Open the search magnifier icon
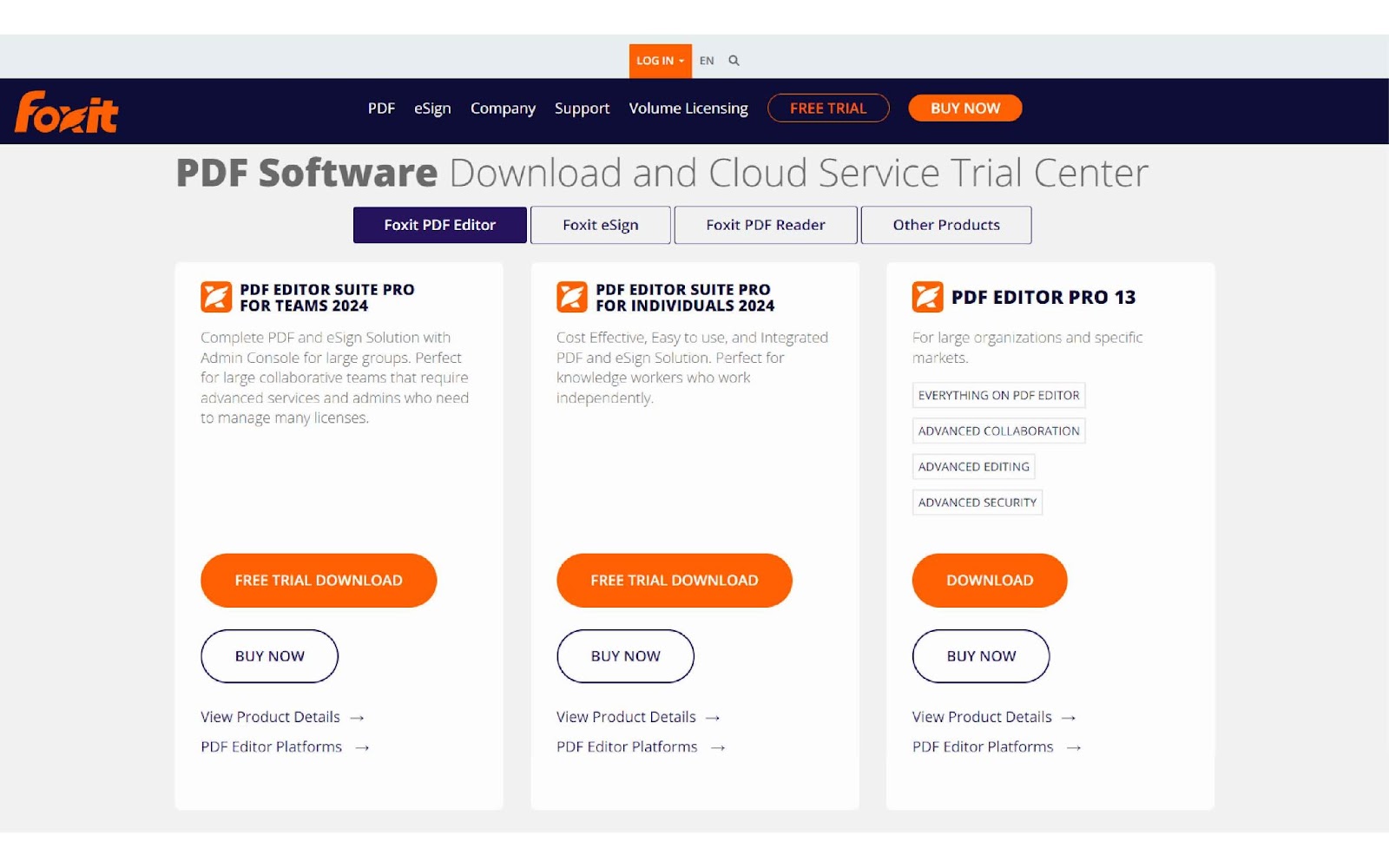 [x=734, y=61]
